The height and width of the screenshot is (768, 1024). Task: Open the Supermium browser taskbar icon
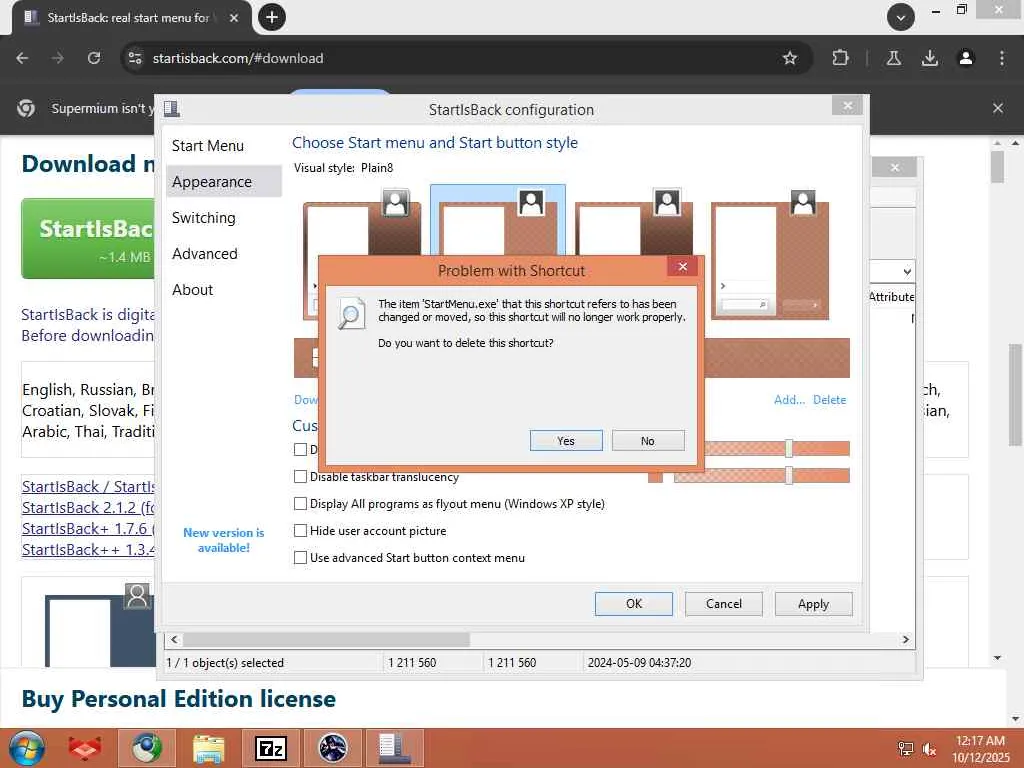147,748
